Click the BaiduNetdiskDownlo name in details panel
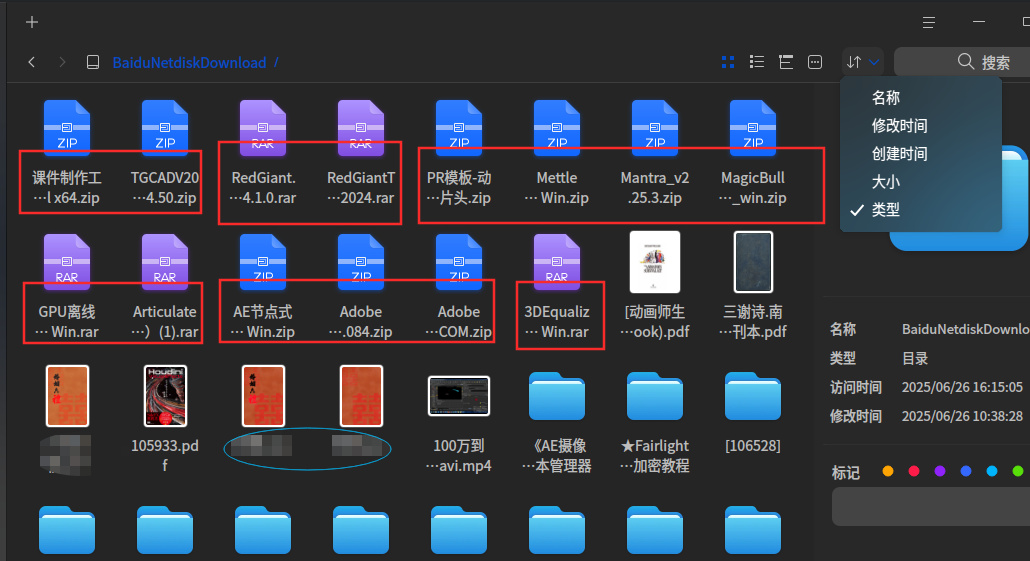1030x561 pixels. (966, 329)
